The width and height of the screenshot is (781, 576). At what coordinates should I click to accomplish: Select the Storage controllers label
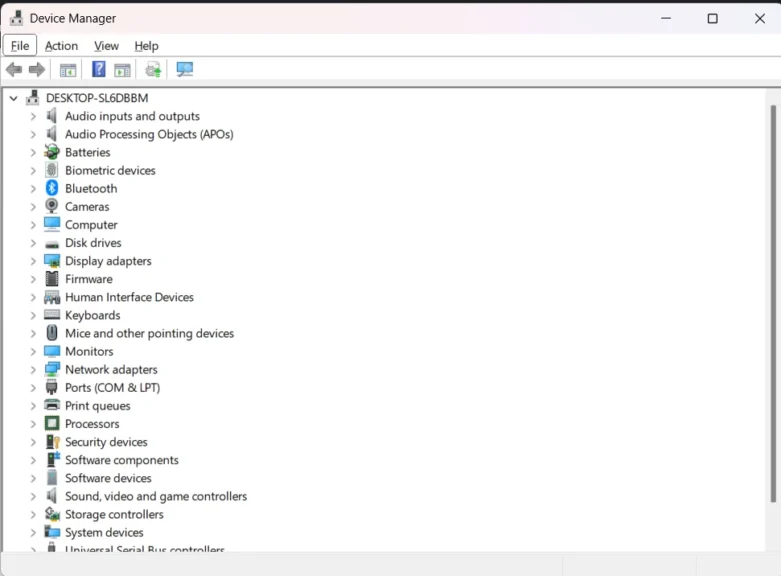coord(114,514)
